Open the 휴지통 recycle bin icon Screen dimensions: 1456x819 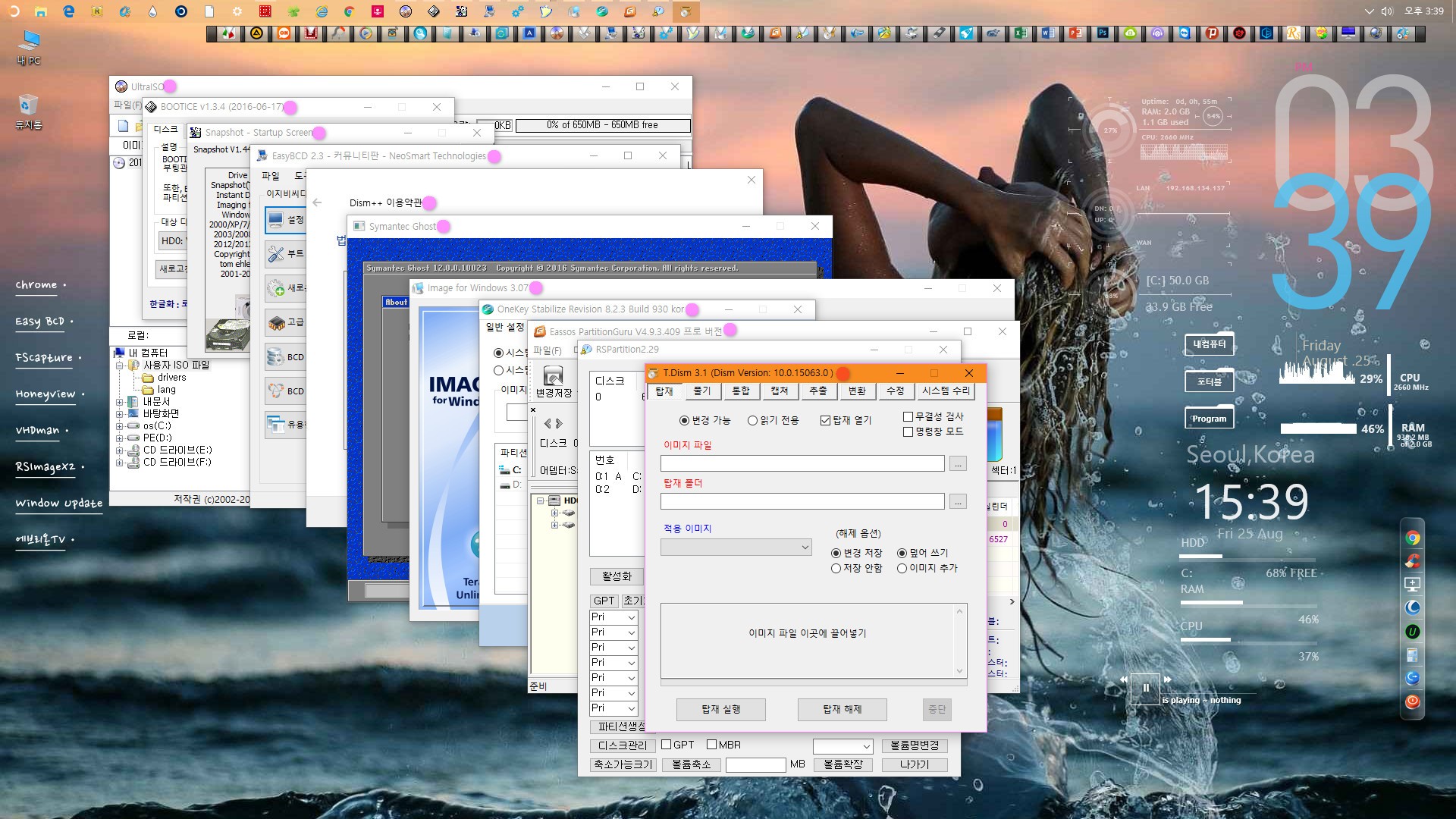coord(28,111)
